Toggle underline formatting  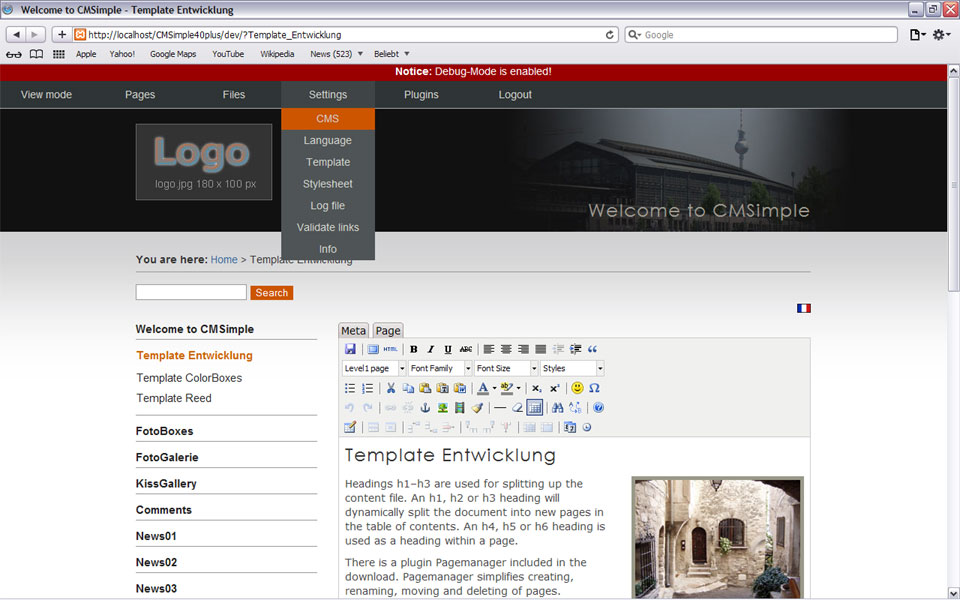tap(448, 349)
